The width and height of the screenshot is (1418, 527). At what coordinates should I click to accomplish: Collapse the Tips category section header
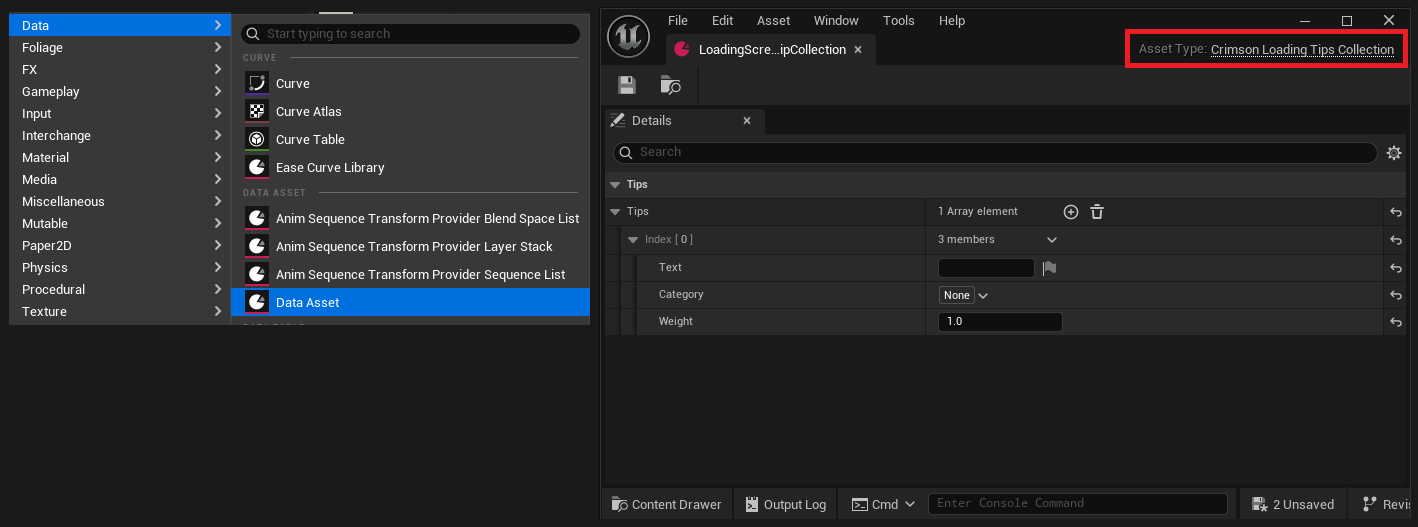613,185
